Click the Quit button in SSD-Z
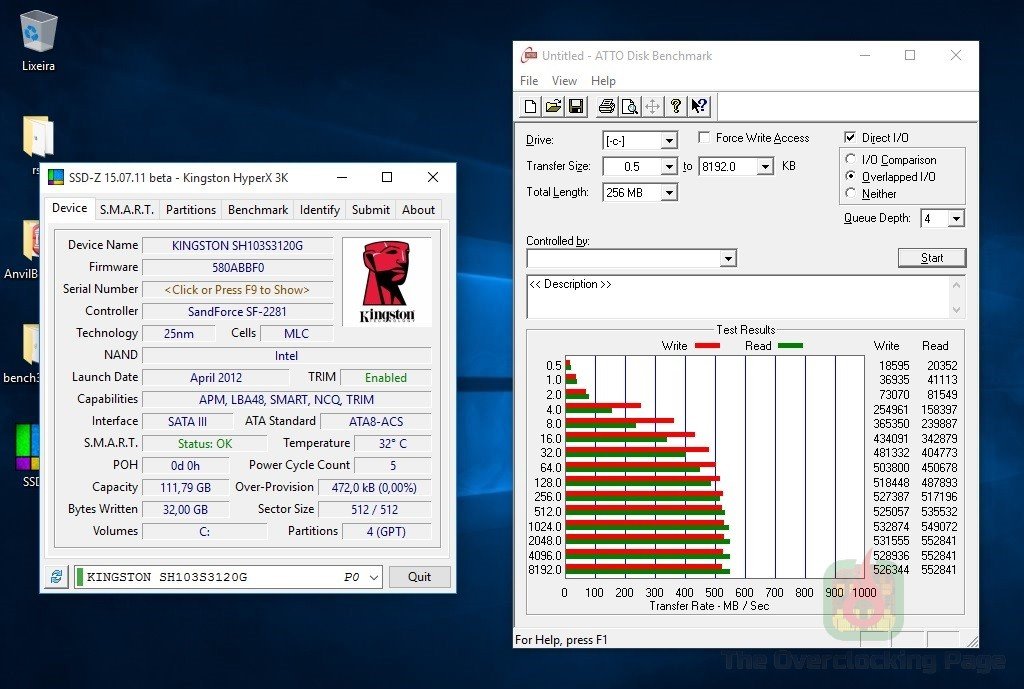Image resolution: width=1024 pixels, height=689 pixels. coord(419,577)
